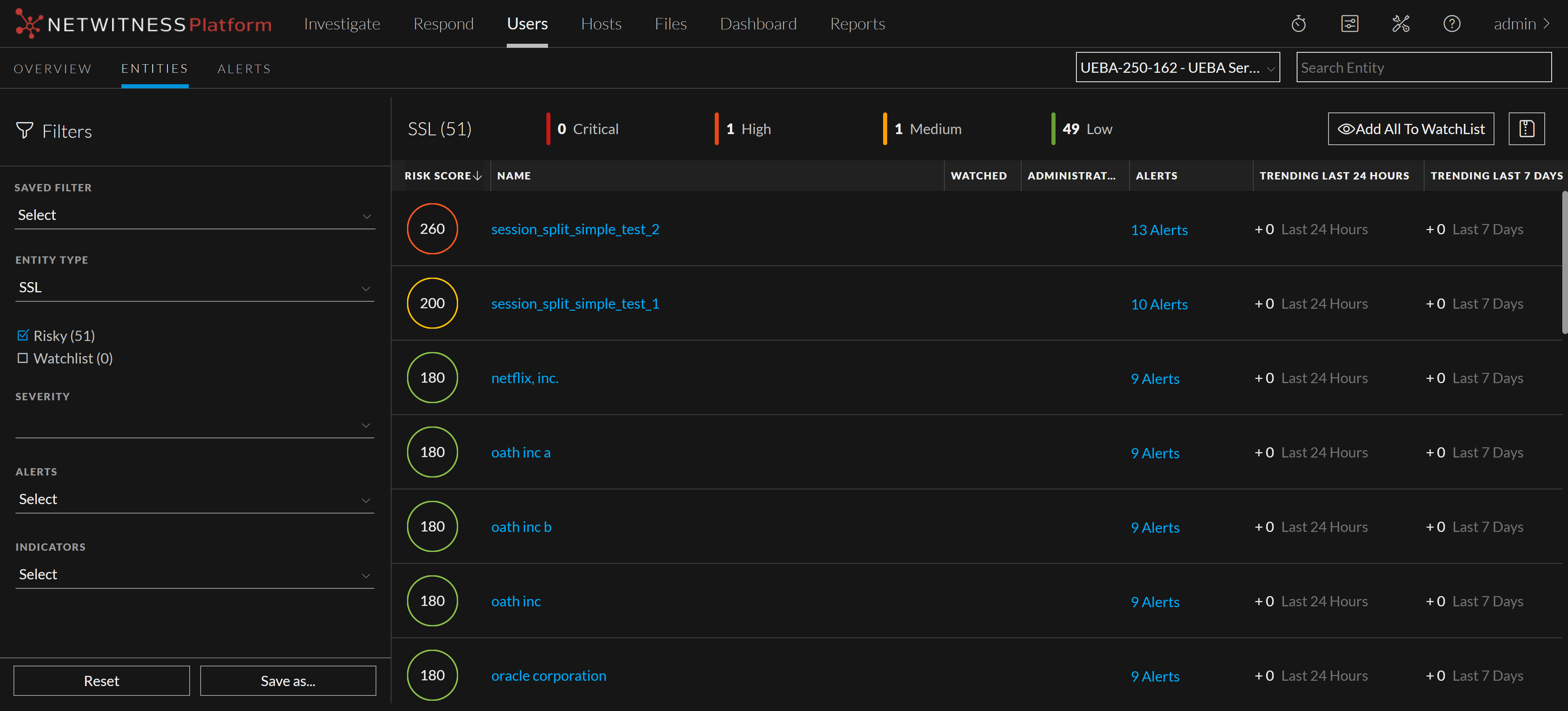Open the help question mark icon
The width and height of the screenshot is (1568, 711).
click(1451, 24)
